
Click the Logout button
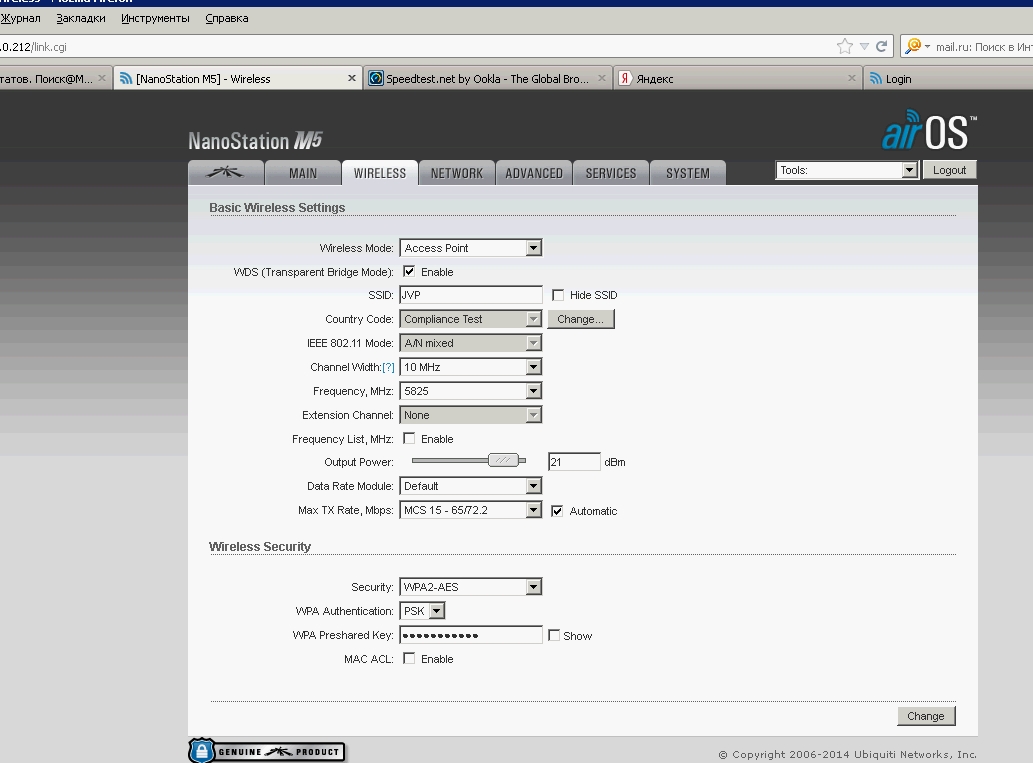[949, 170]
